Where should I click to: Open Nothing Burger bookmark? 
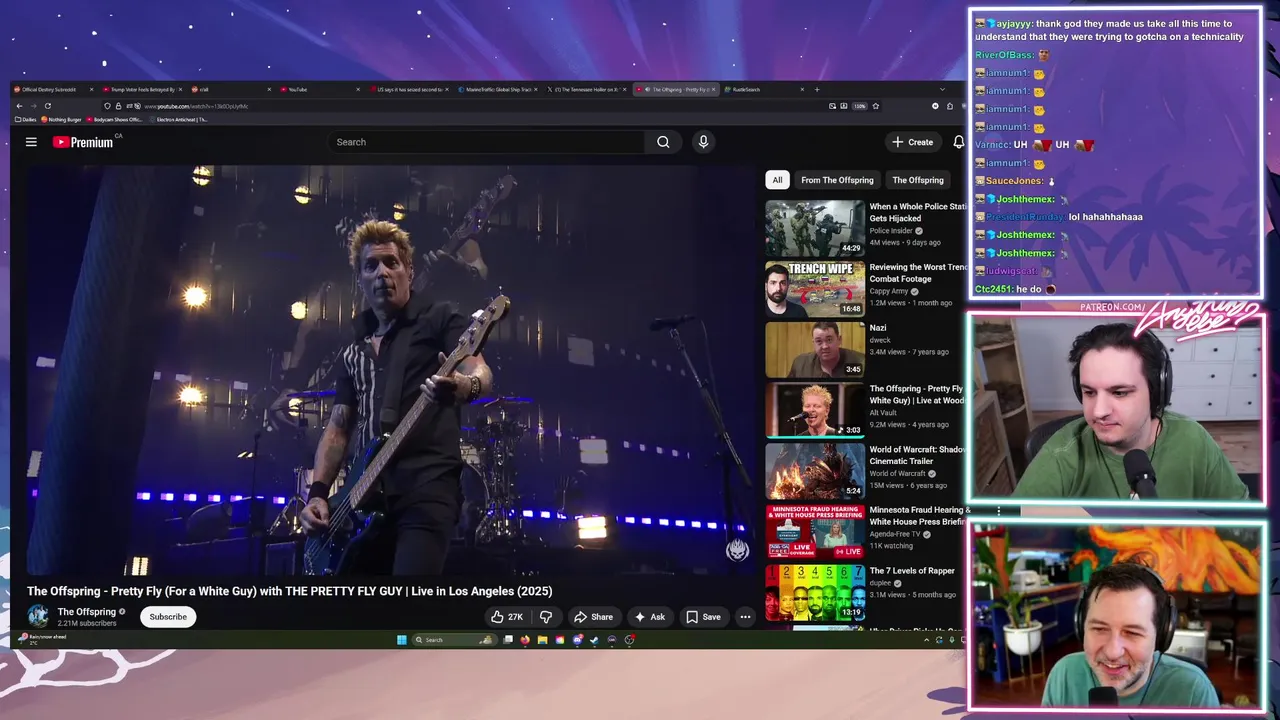[x=61, y=119]
